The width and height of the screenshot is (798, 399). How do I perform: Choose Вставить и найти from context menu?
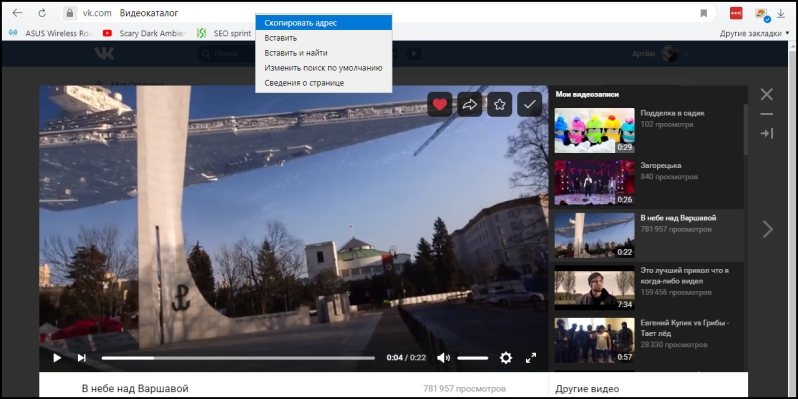pos(324,53)
